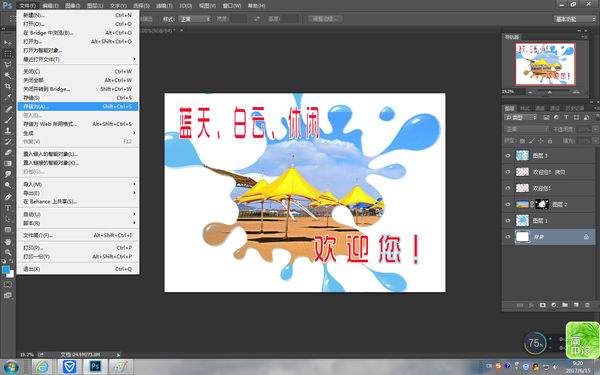This screenshot has width=600, height=375.
Task: Select the Quick Selection tool
Action: (8, 75)
